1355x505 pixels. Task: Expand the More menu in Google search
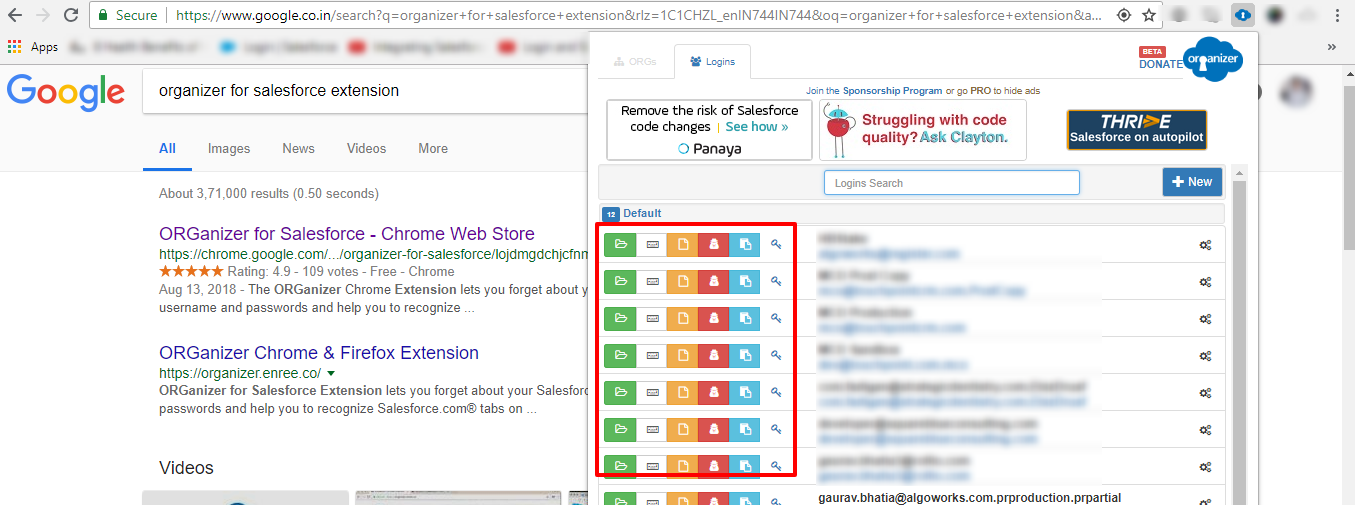click(x=433, y=148)
